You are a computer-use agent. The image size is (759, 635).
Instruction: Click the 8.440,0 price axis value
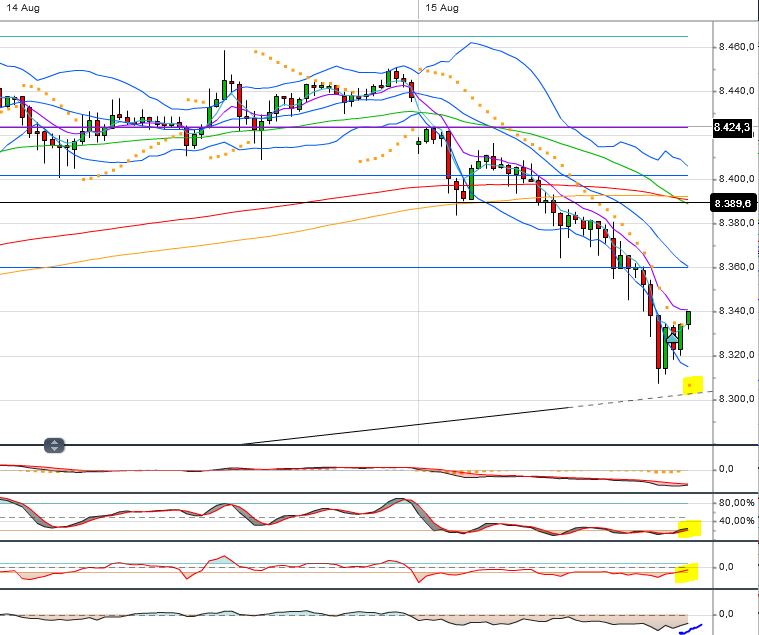736,91
